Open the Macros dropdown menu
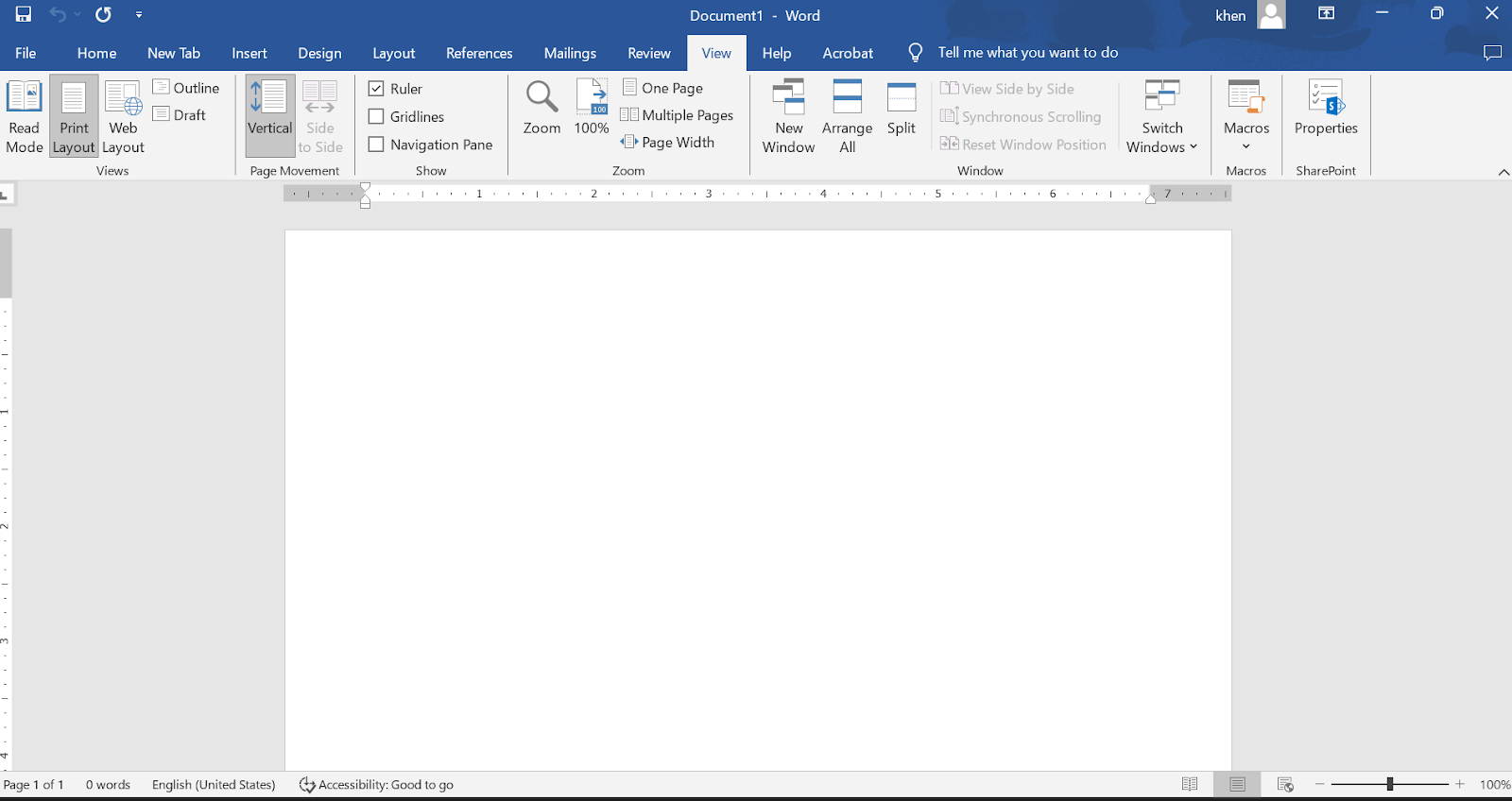Viewport: 1512px width, 801px height. coord(1246,118)
